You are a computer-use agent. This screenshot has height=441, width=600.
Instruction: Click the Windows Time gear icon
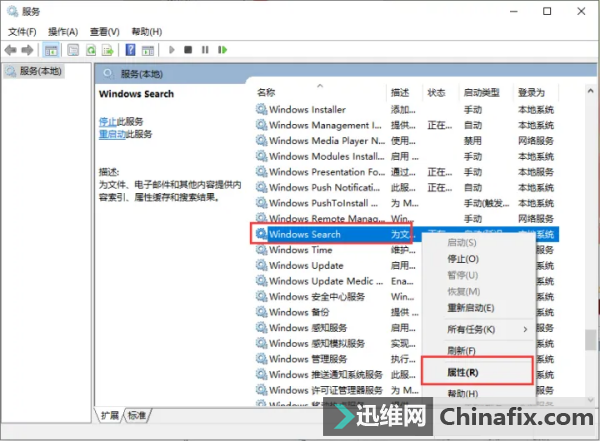[261, 250]
